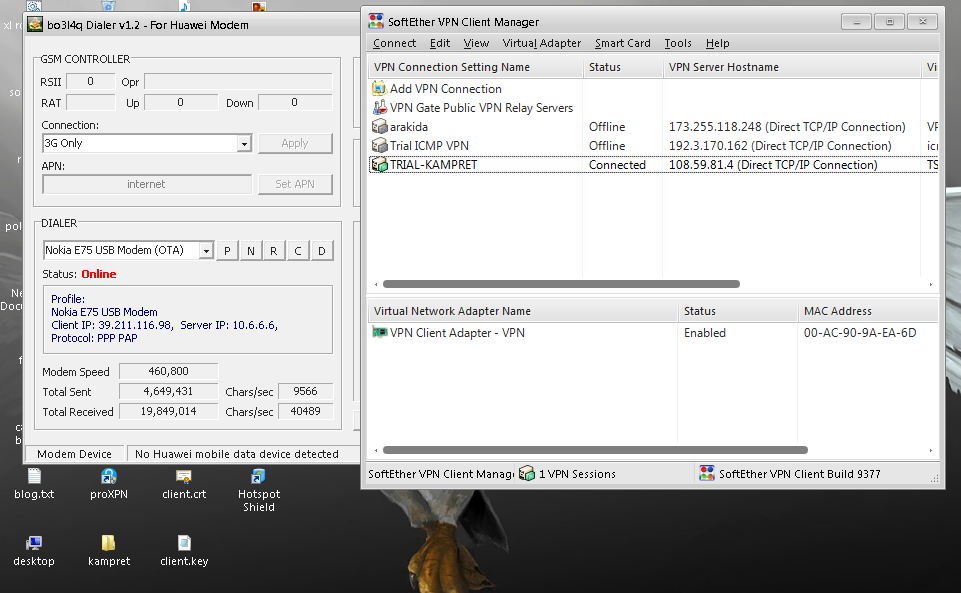Click the N dialer button
The height and width of the screenshot is (593, 961).
251,251
